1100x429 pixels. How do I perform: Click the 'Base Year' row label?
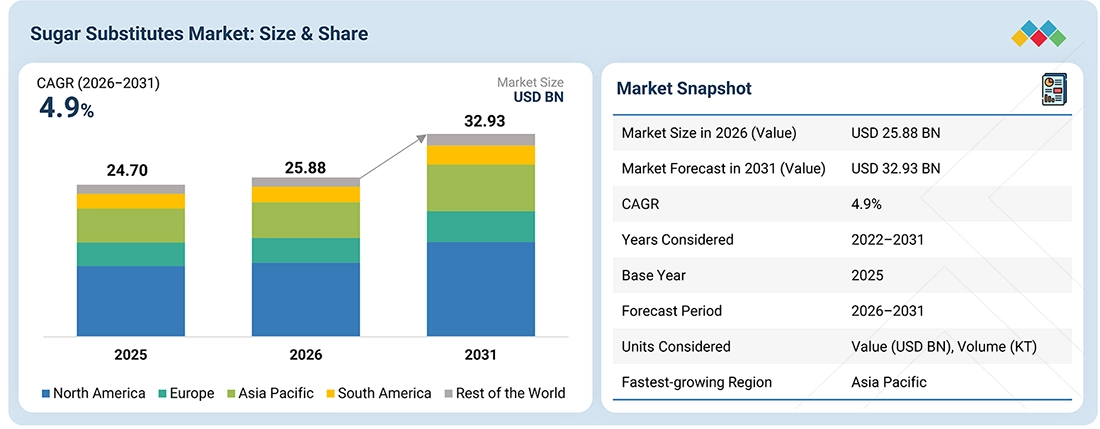tap(653, 275)
